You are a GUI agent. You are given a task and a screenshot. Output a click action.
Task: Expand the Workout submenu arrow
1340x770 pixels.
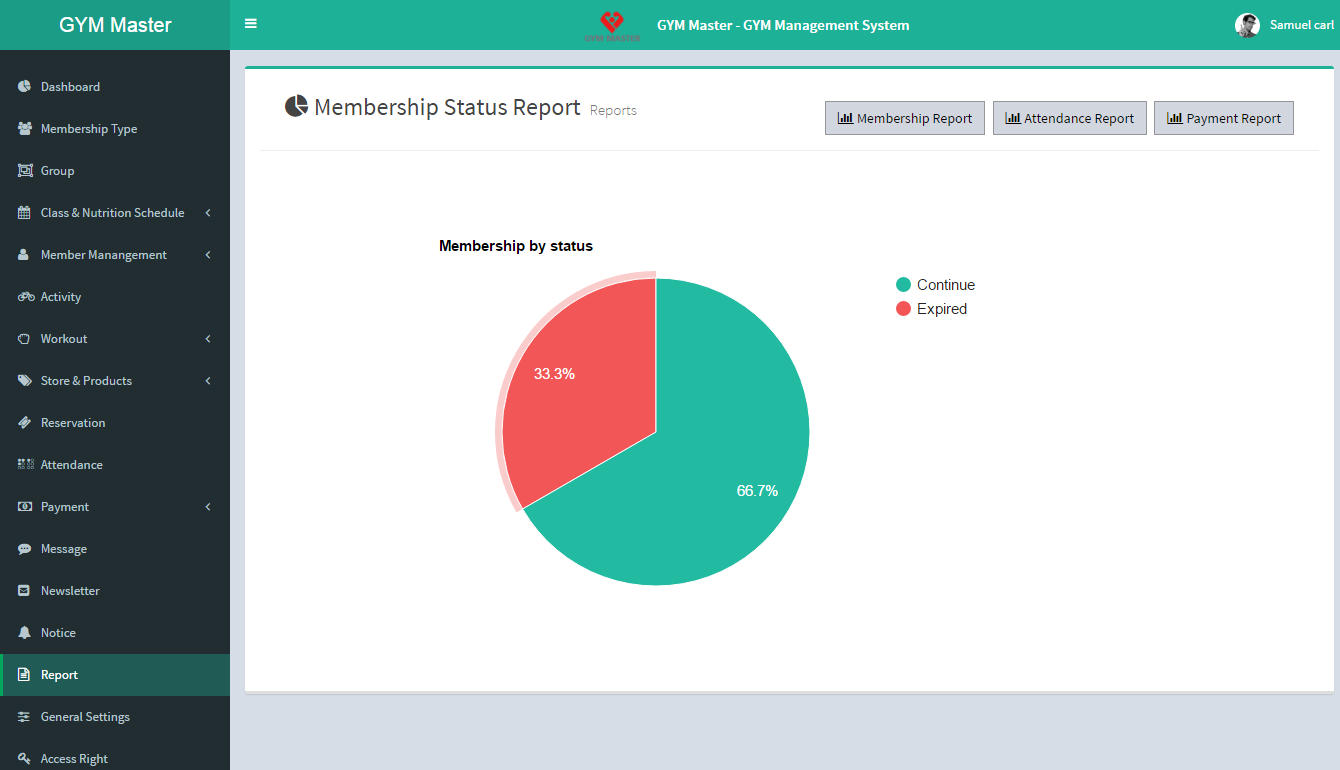tap(208, 339)
